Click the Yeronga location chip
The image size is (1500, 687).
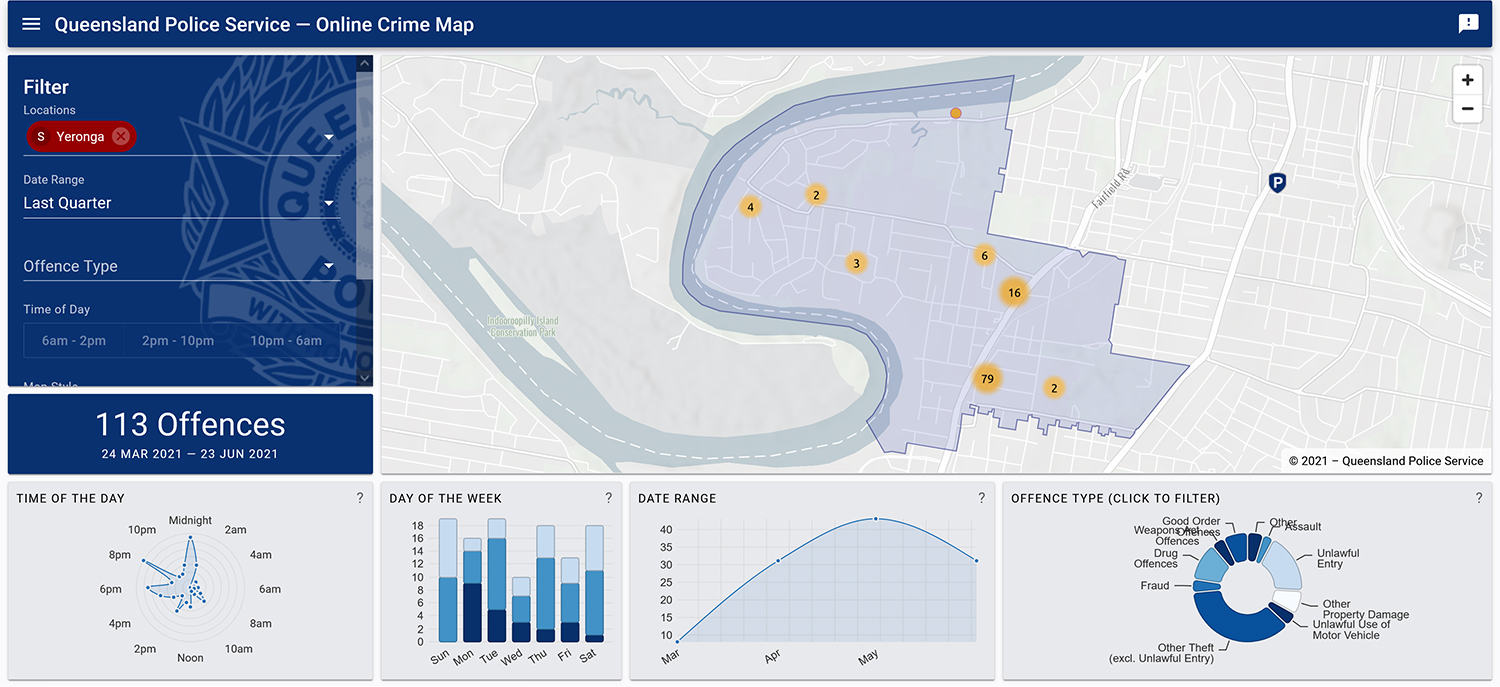pyautogui.click(x=81, y=136)
